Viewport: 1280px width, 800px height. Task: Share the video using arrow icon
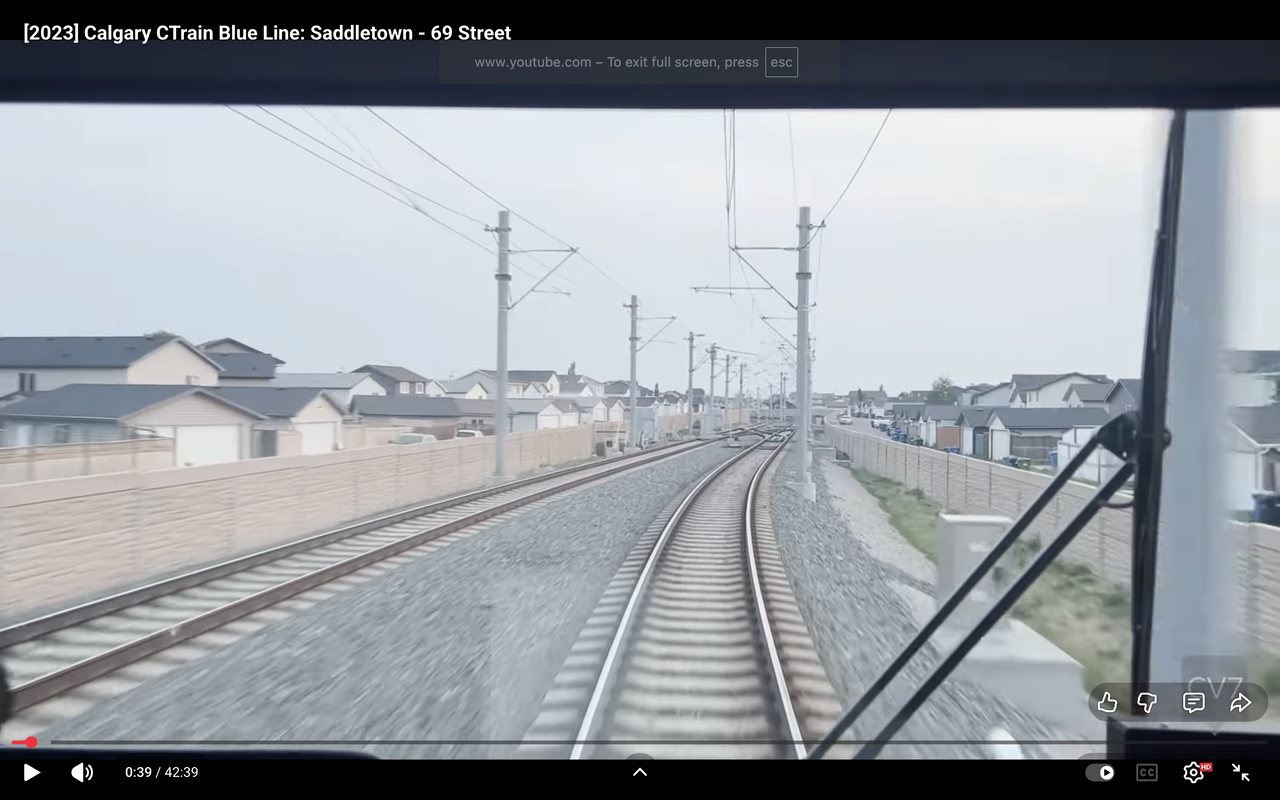1240,702
